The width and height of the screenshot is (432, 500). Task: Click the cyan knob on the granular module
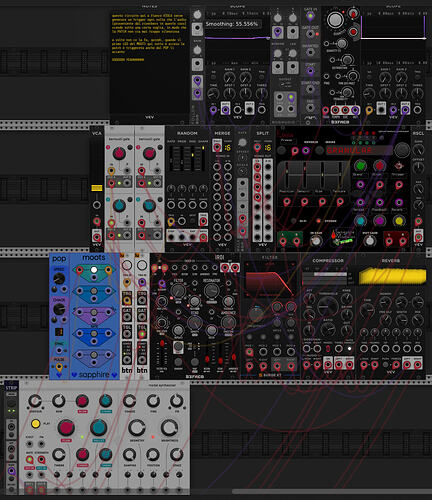pos(360,220)
